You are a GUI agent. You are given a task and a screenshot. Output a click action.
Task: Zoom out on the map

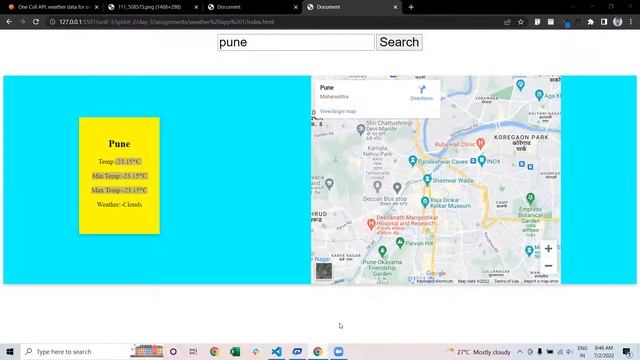tap(549, 266)
